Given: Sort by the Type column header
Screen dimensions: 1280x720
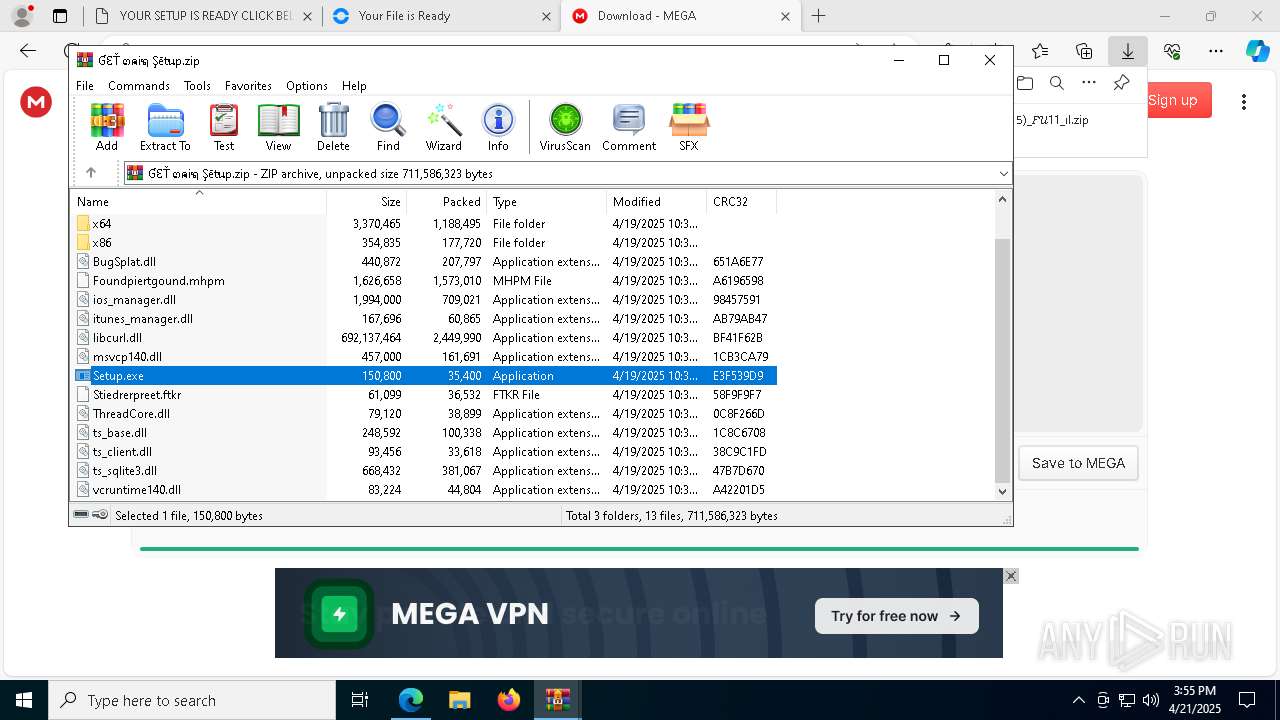Looking at the screenshot, I should pyautogui.click(x=546, y=202).
